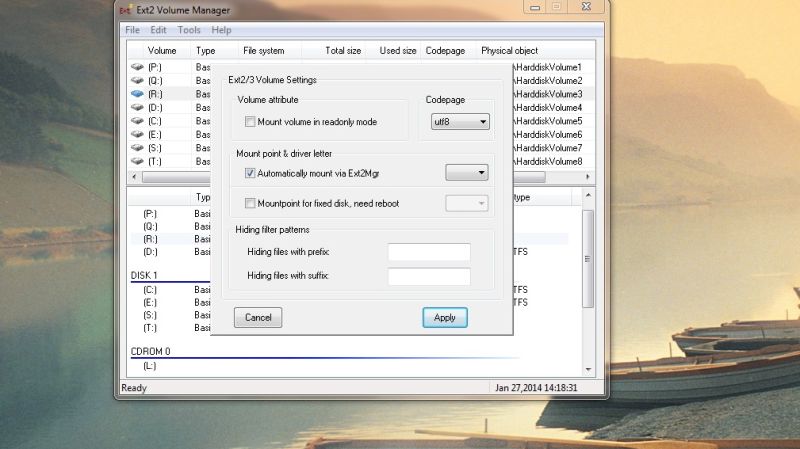Click the Volume column header
Screen dimensions: 800x449
(x=162, y=51)
